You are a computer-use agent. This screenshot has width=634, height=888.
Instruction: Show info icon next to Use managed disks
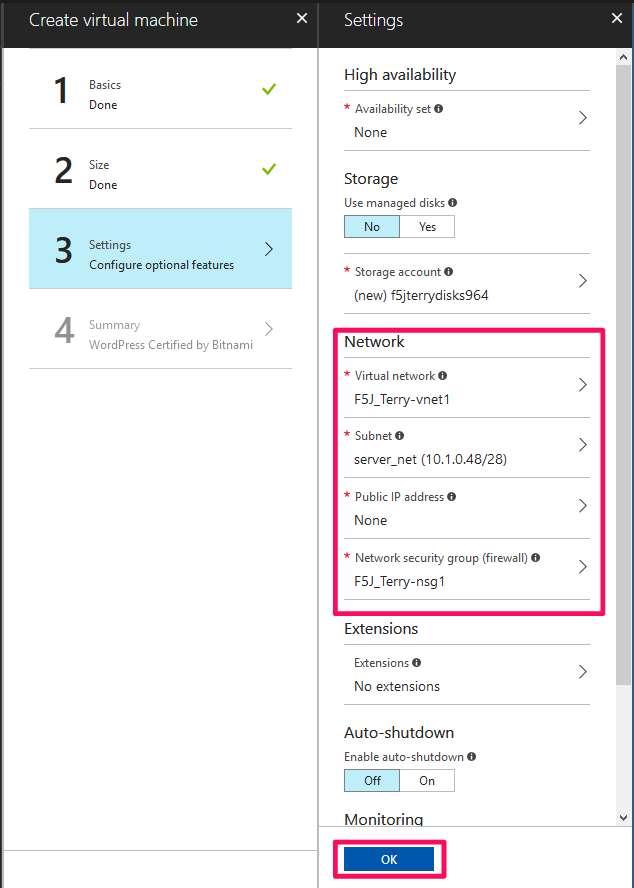tap(452, 202)
